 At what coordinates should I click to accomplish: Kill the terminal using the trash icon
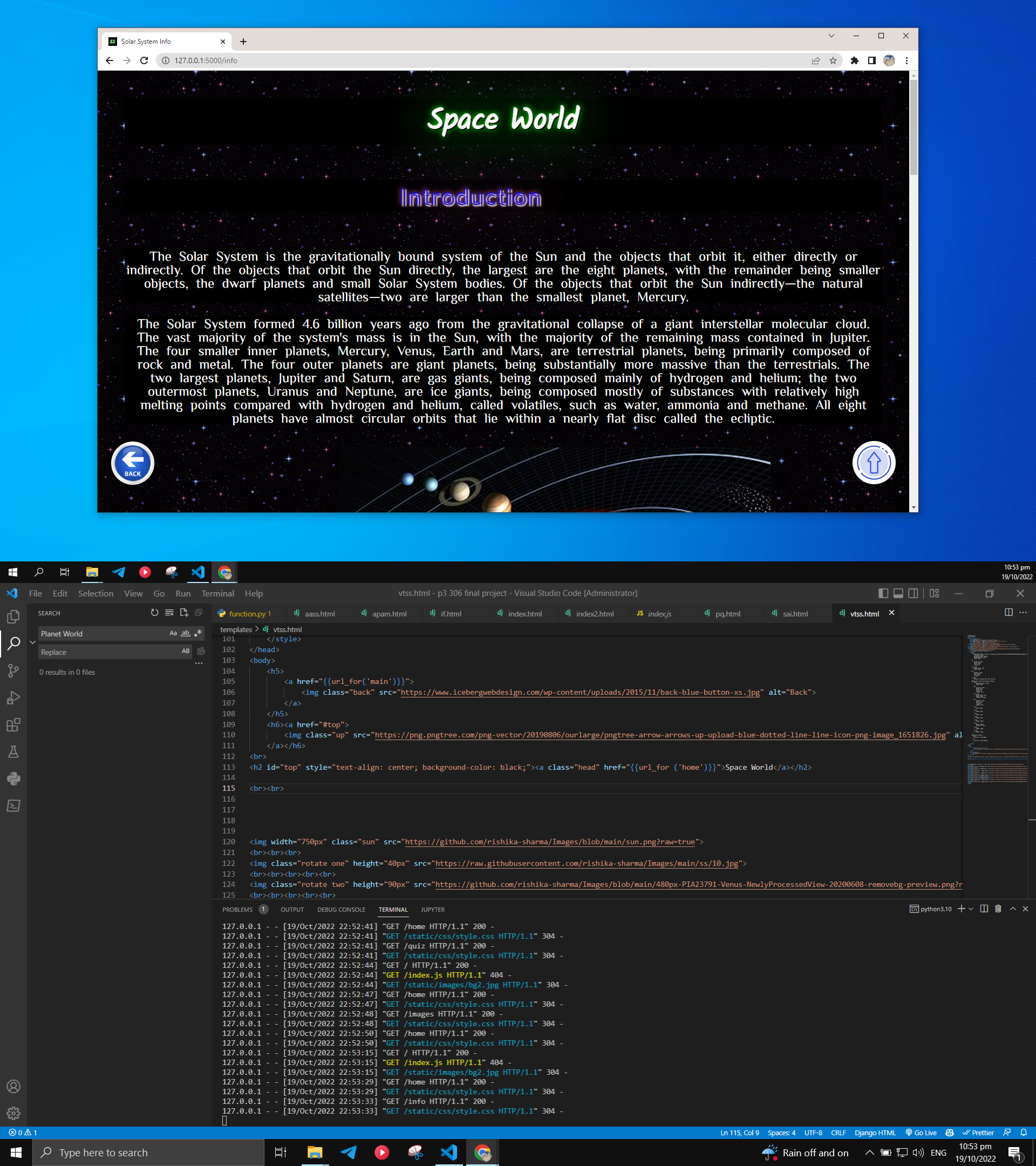pyautogui.click(x=998, y=909)
